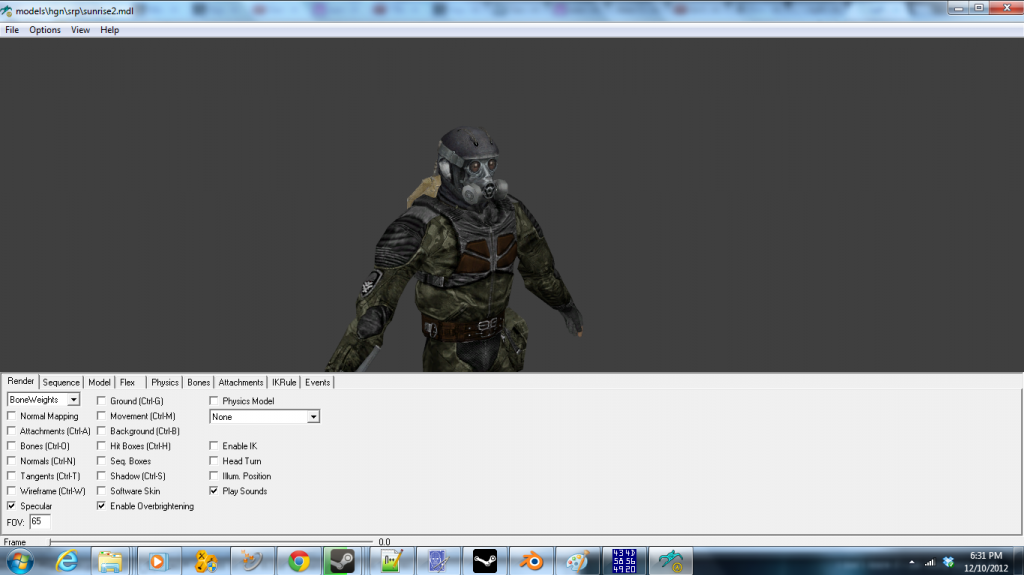
Task: Click the 3D model viewport
Action: [512, 205]
